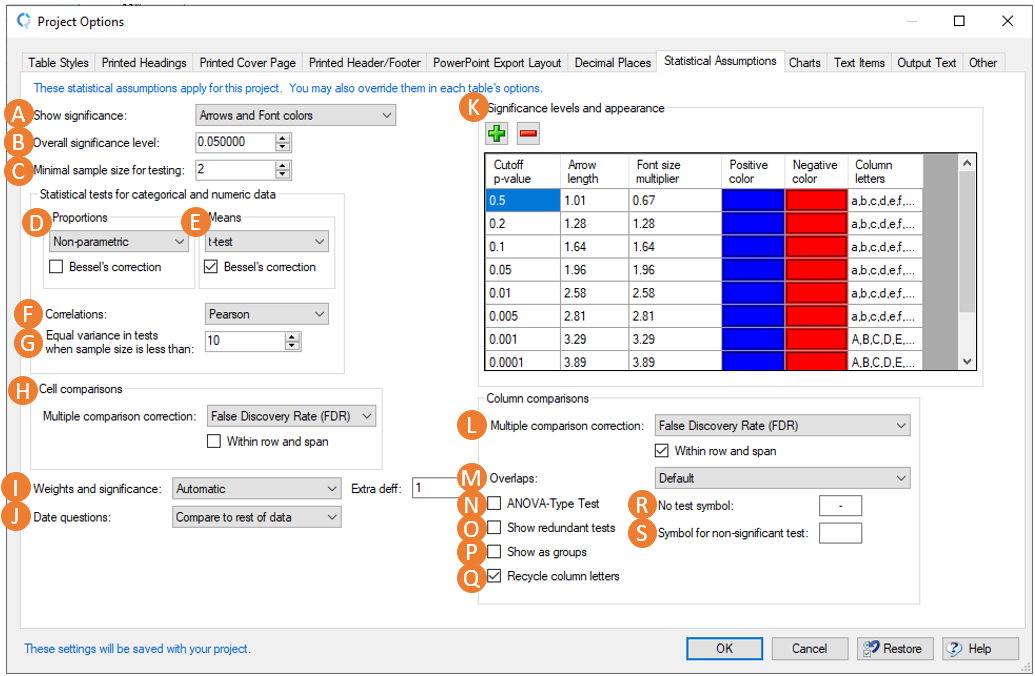The height and width of the screenshot is (676, 1035).
Task: Click the Overall significance level value field
Action: pyautogui.click(x=236, y=142)
